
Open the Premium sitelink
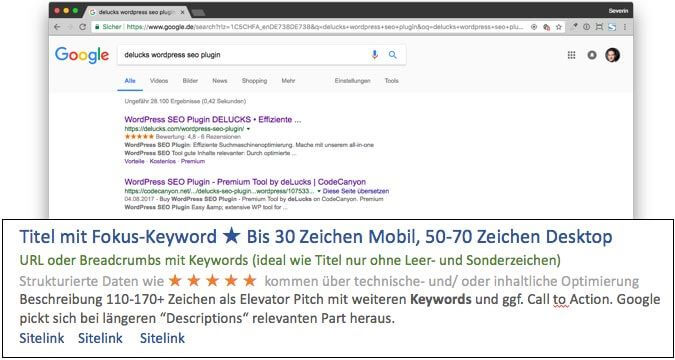click(193, 161)
